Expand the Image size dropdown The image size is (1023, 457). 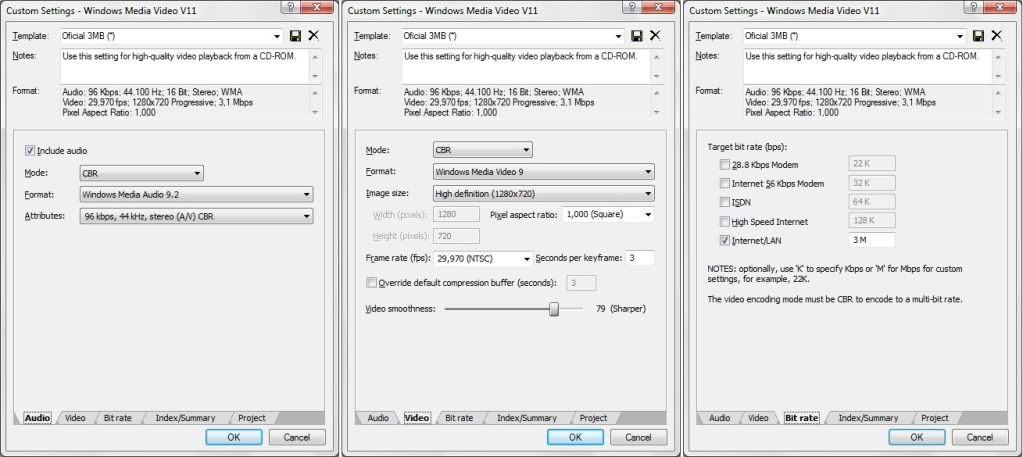point(543,193)
